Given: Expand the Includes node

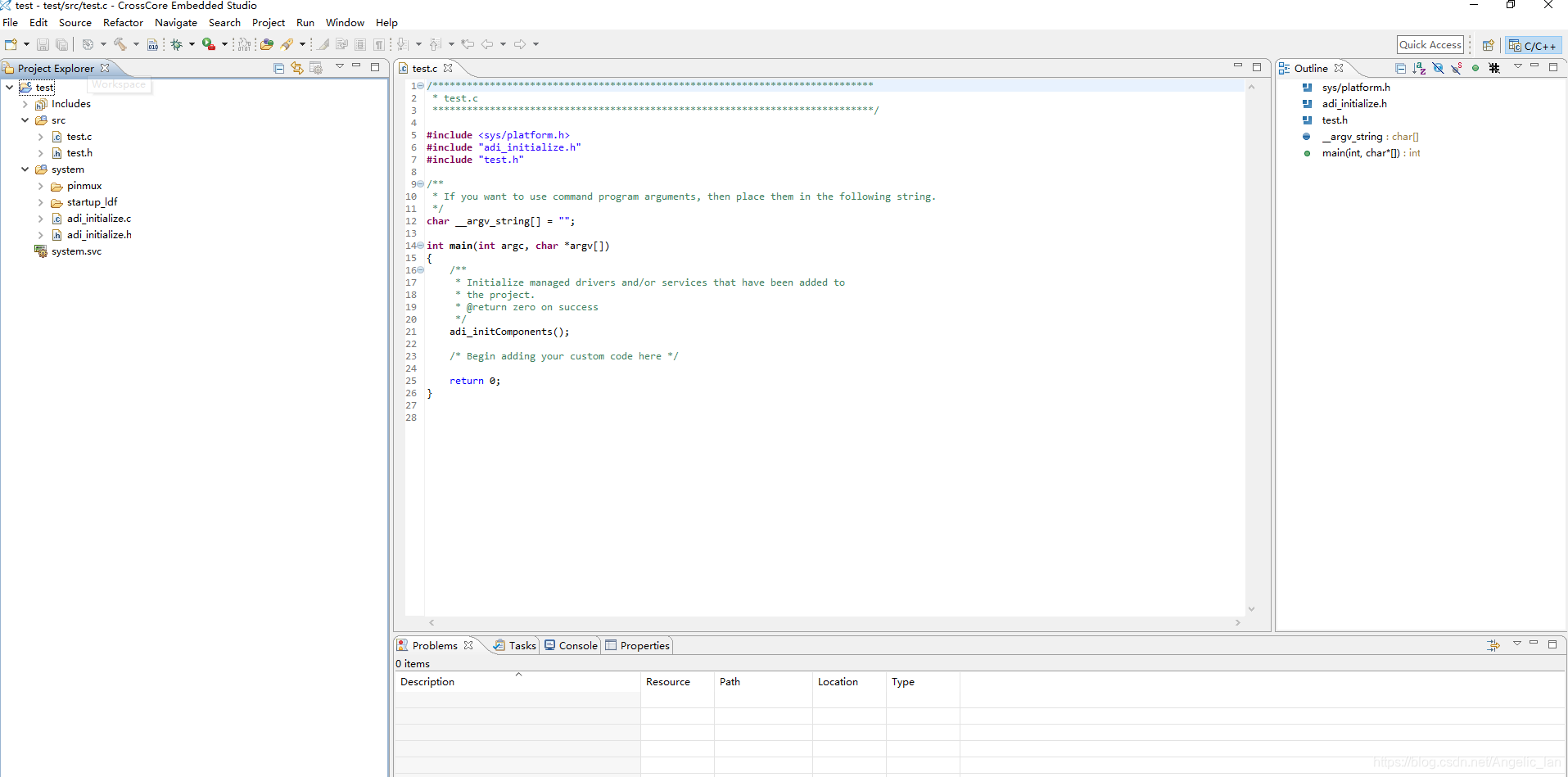Looking at the screenshot, I should 25,104.
